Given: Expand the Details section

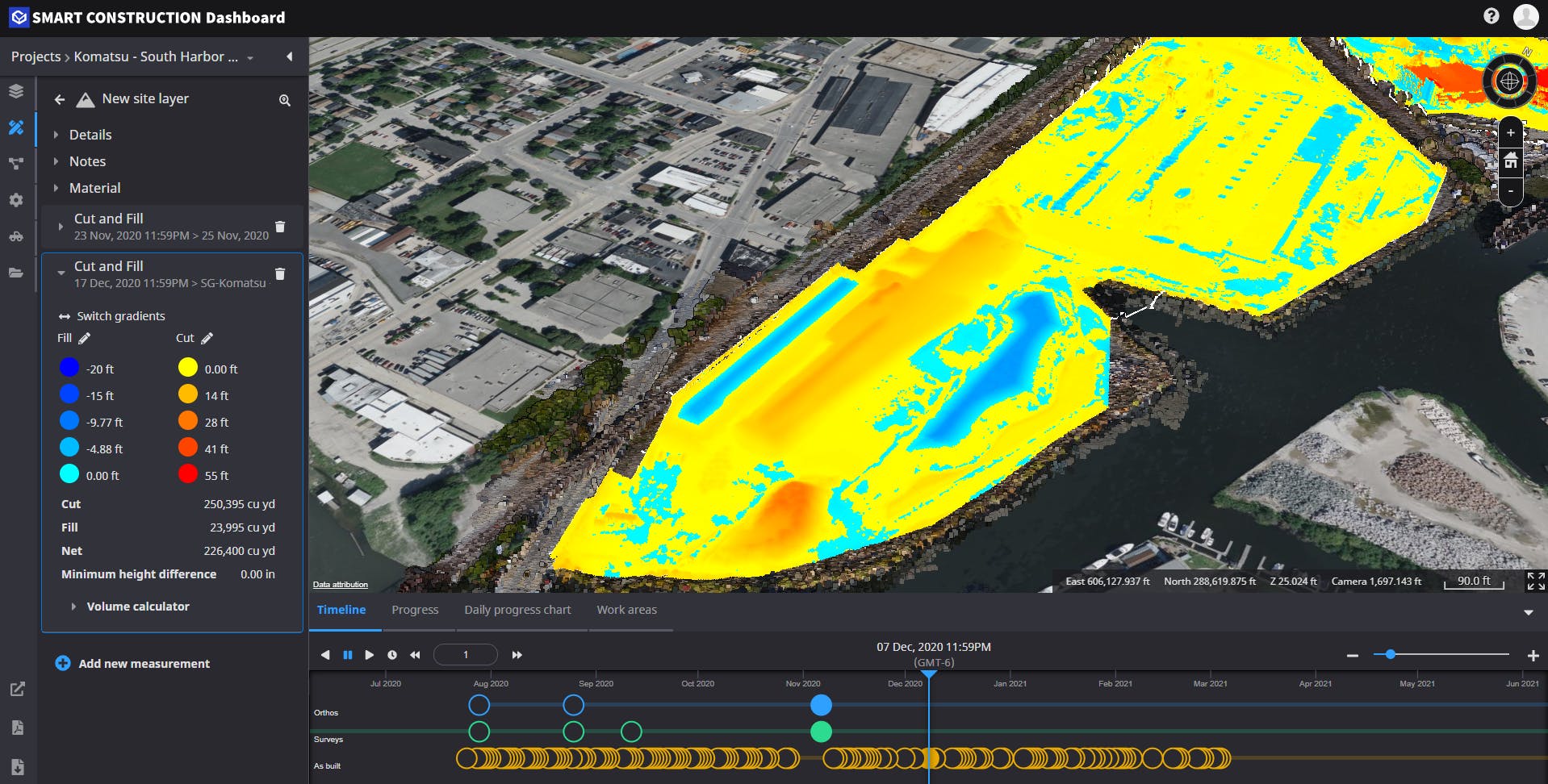Looking at the screenshot, I should point(90,134).
